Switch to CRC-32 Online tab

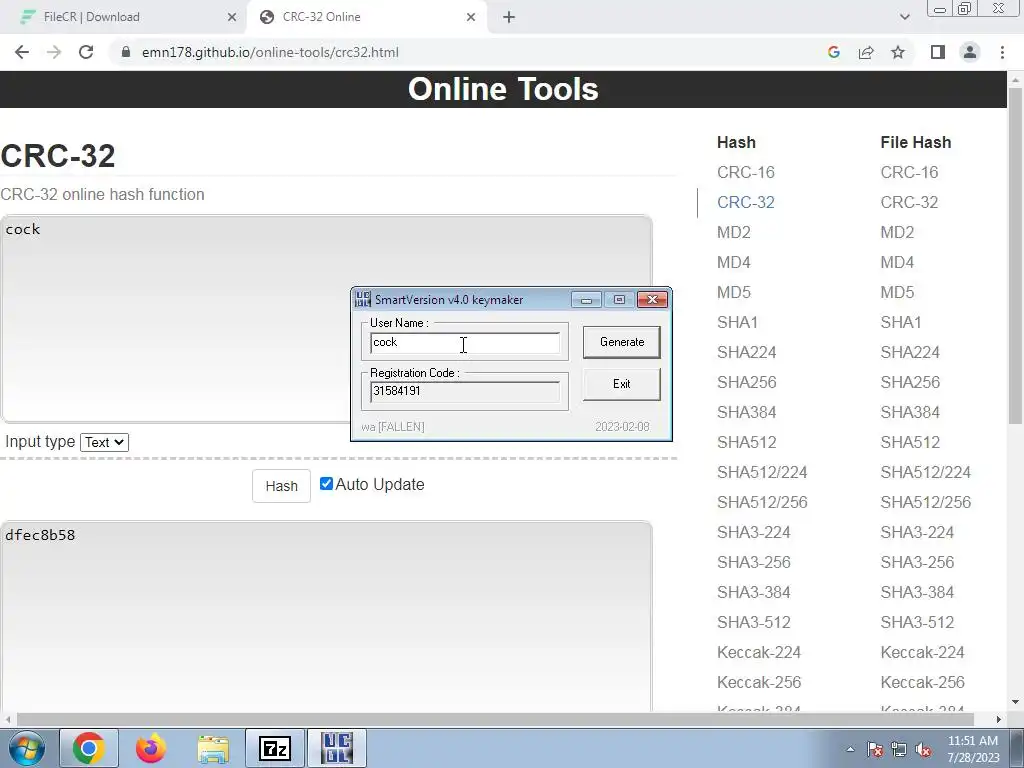366,17
